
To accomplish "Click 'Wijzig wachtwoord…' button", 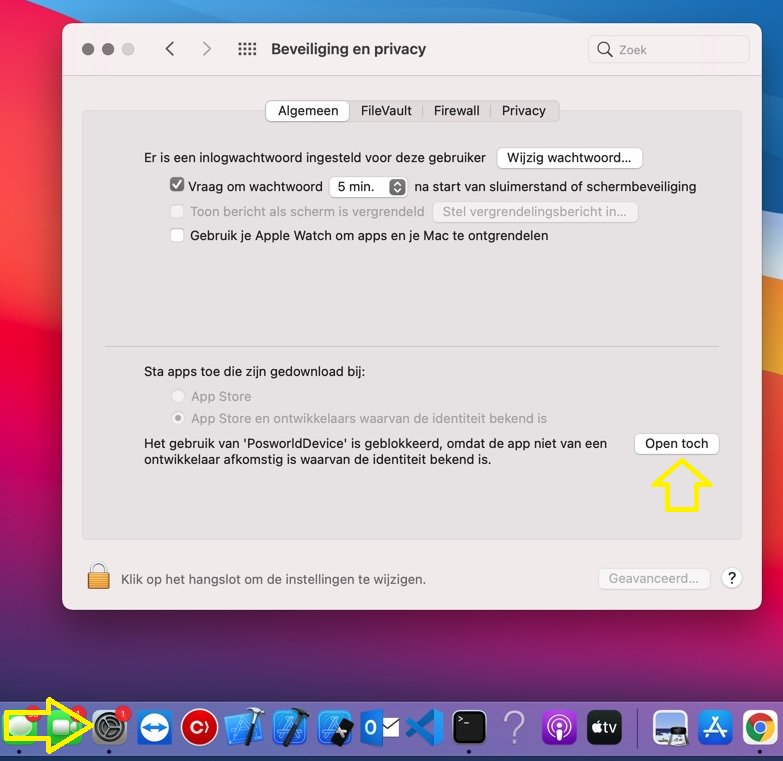I will click(569, 158).
